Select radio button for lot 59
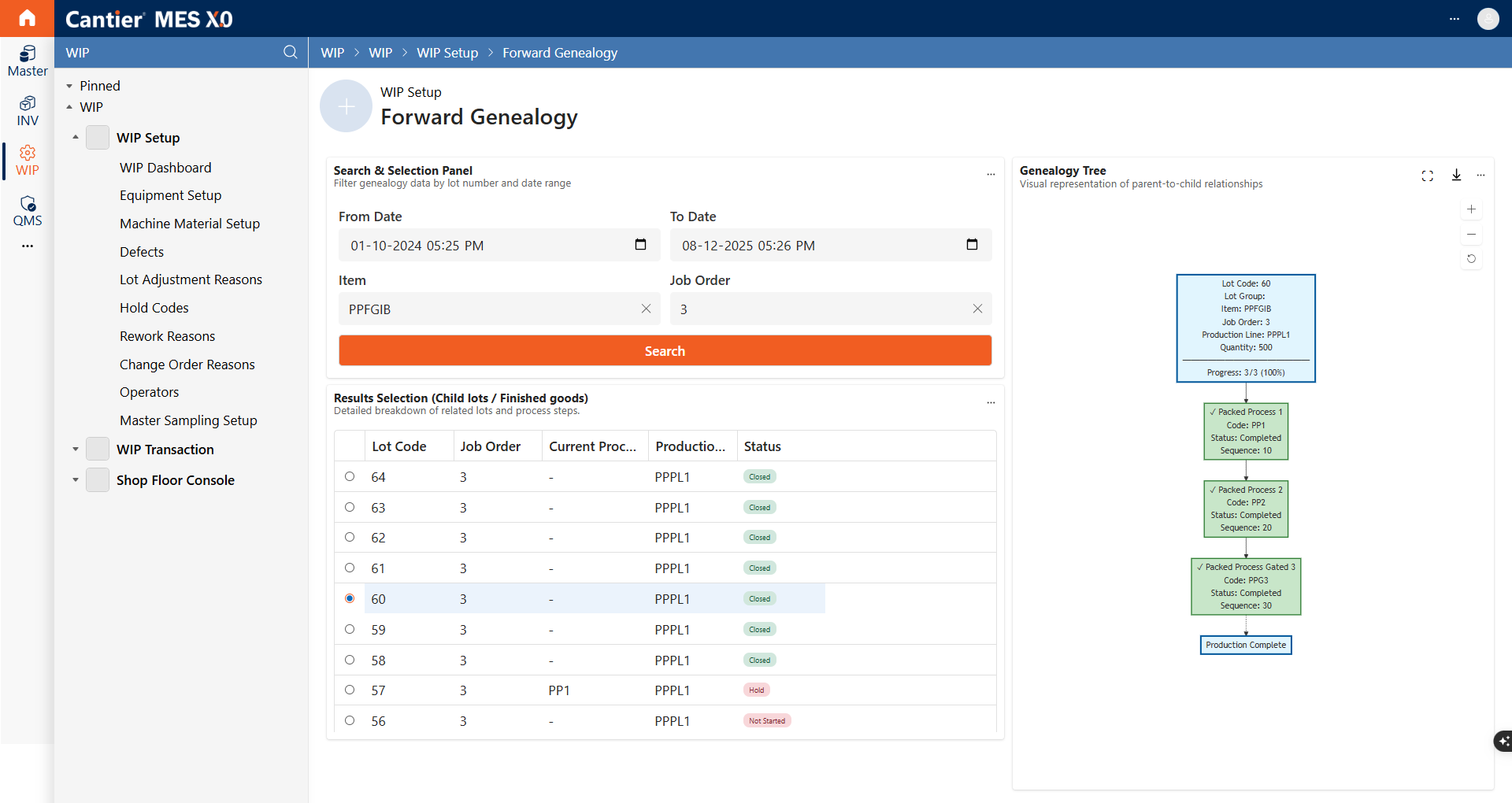The height and width of the screenshot is (803, 1512). [x=350, y=629]
